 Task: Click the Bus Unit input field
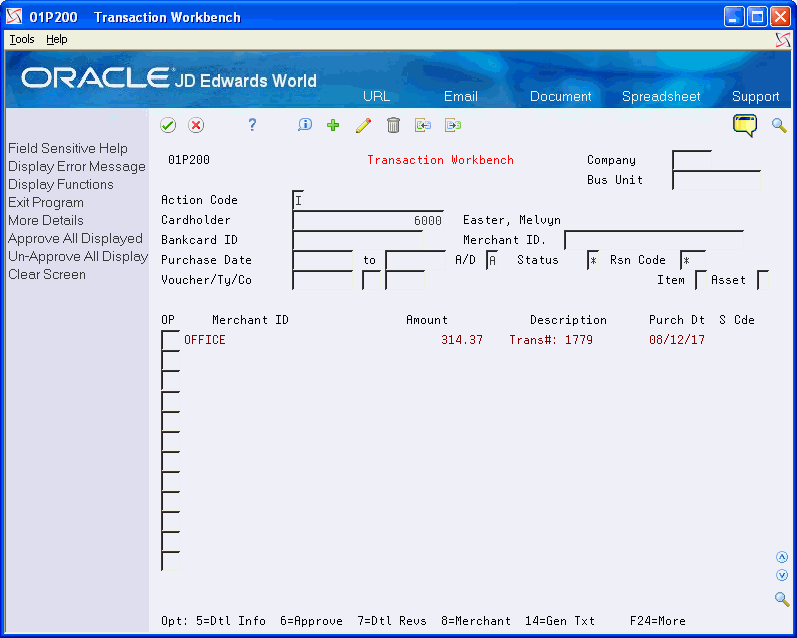pyautogui.click(x=716, y=180)
